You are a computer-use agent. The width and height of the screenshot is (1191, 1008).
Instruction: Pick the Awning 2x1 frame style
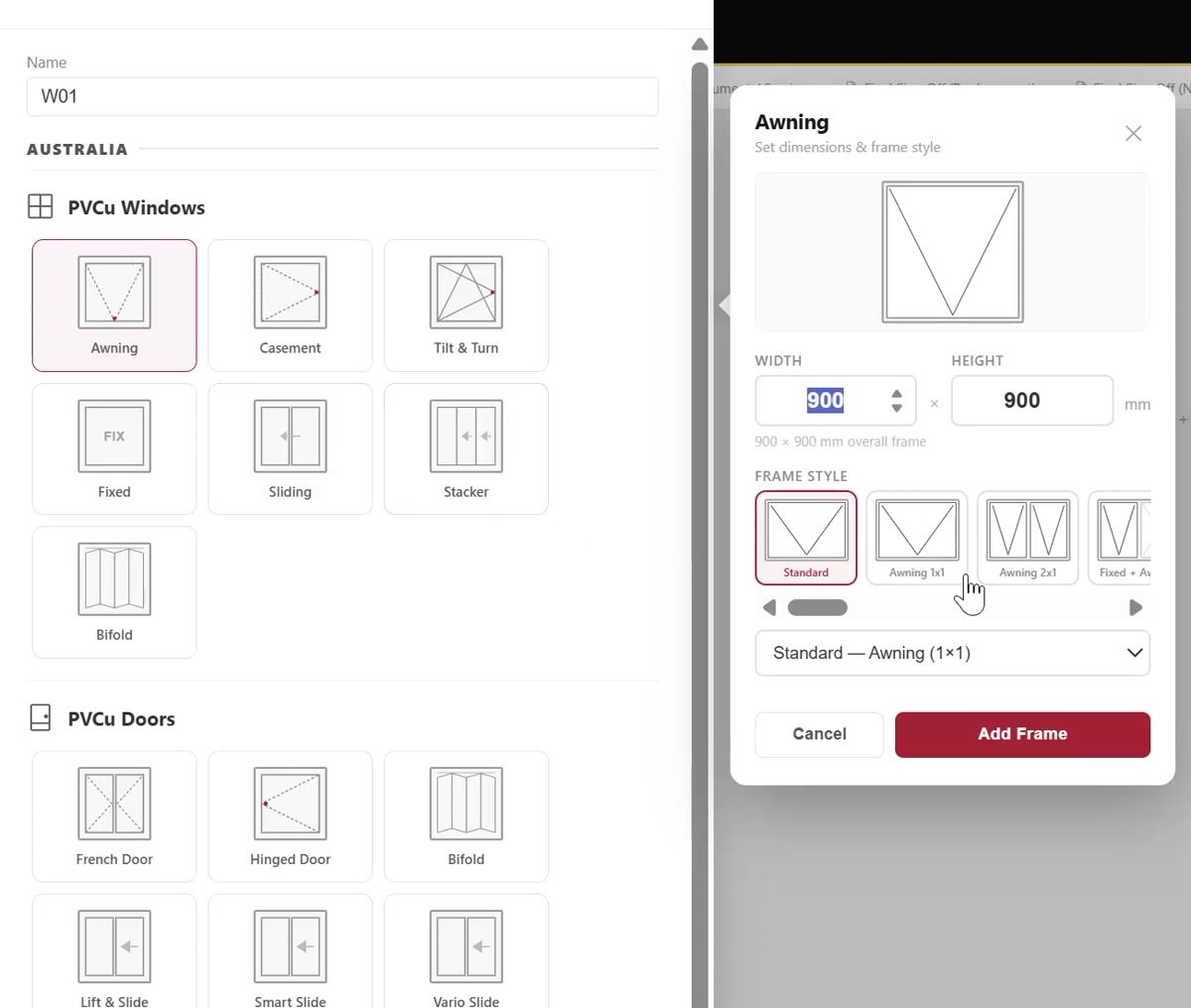pyautogui.click(x=1027, y=538)
